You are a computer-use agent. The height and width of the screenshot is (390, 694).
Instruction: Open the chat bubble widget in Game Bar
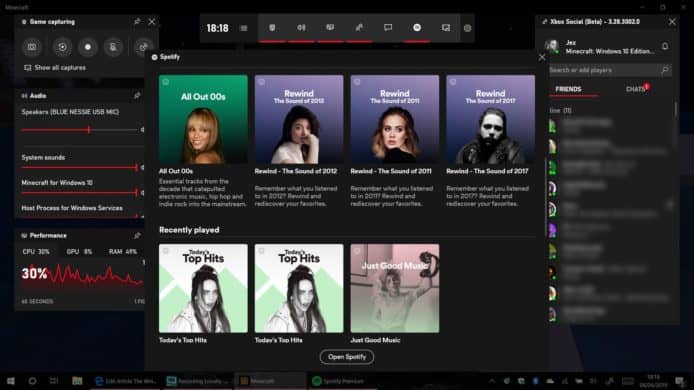[388, 27]
